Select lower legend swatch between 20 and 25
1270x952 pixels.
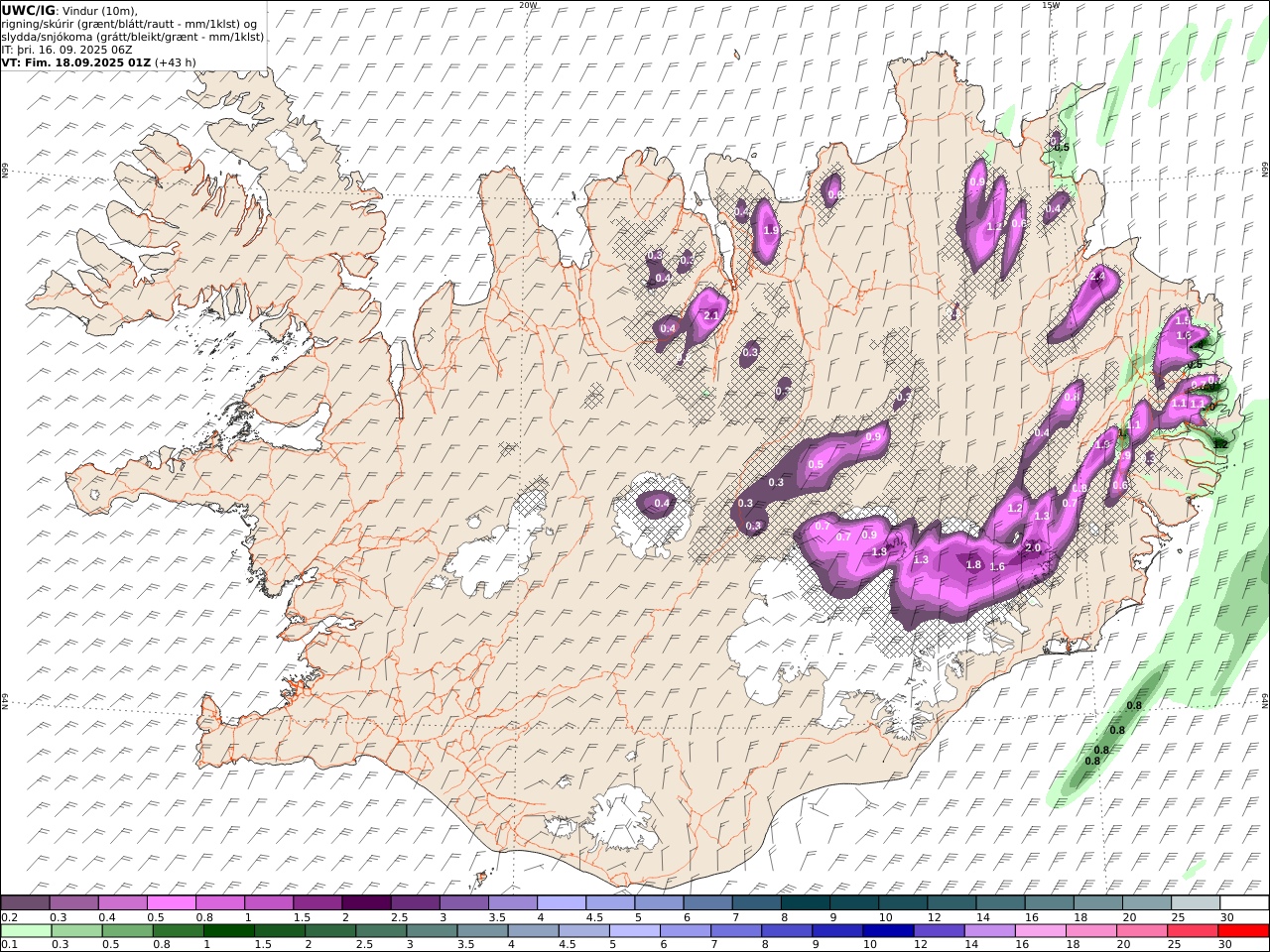[1141, 931]
